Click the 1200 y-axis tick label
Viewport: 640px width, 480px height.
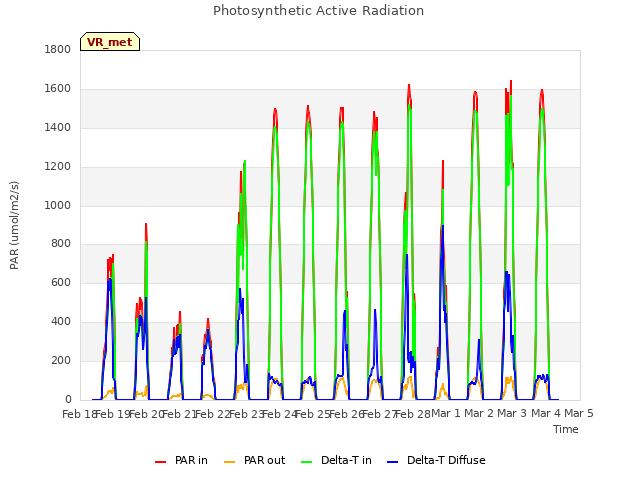pos(58,167)
